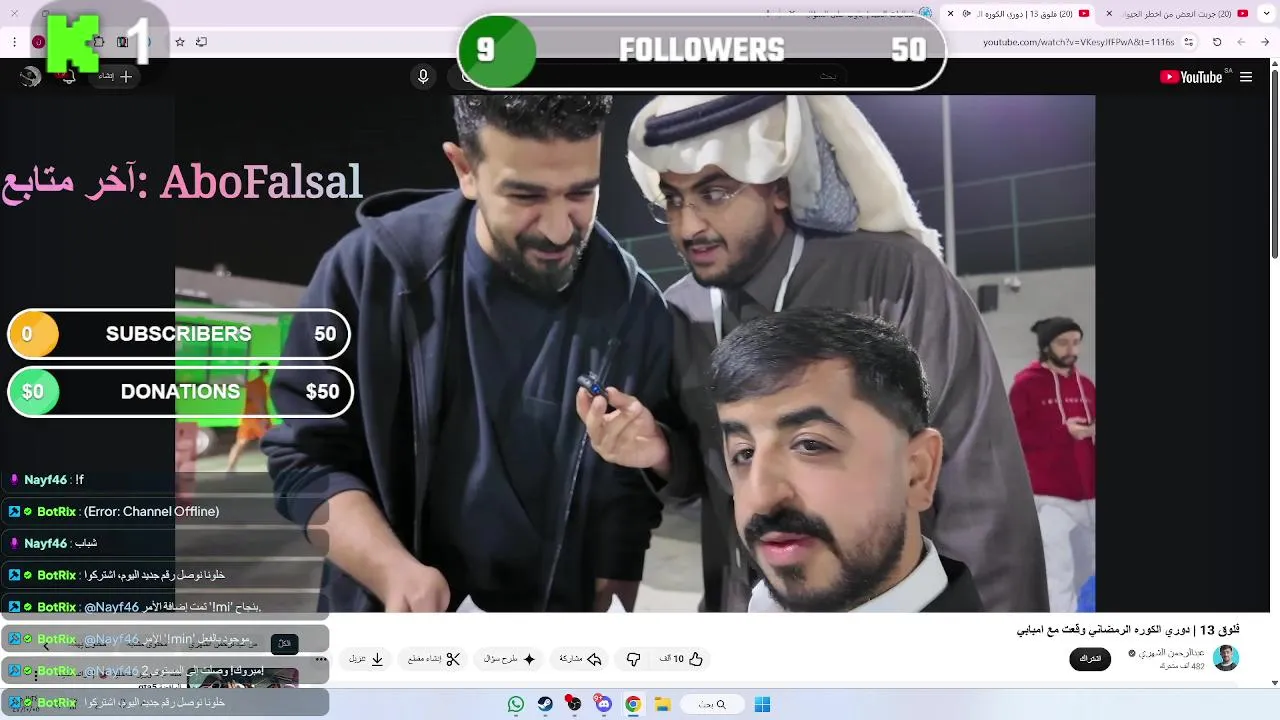Image resolution: width=1280 pixels, height=720 pixels.
Task: Open Google Chrome from the taskbar
Action: 633,704
